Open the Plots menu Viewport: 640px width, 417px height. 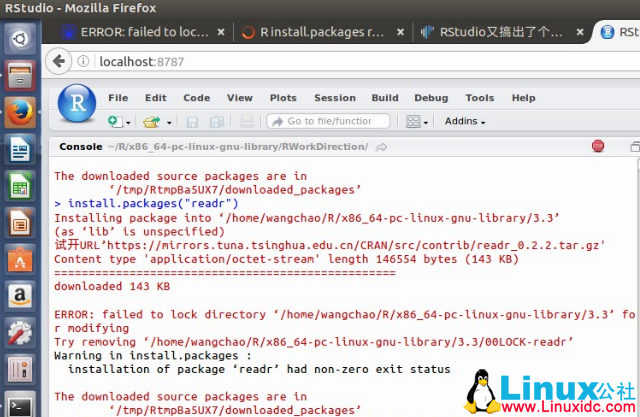pyautogui.click(x=283, y=98)
